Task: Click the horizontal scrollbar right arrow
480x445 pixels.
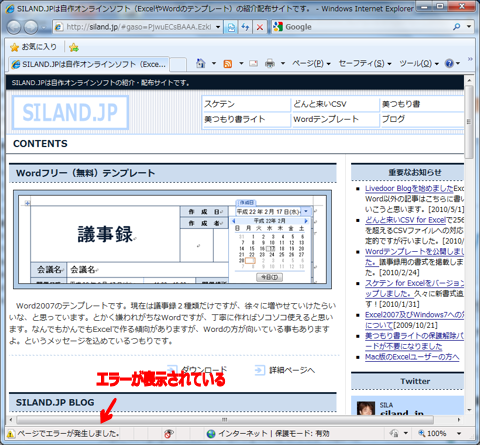Action: (x=459, y=420)
